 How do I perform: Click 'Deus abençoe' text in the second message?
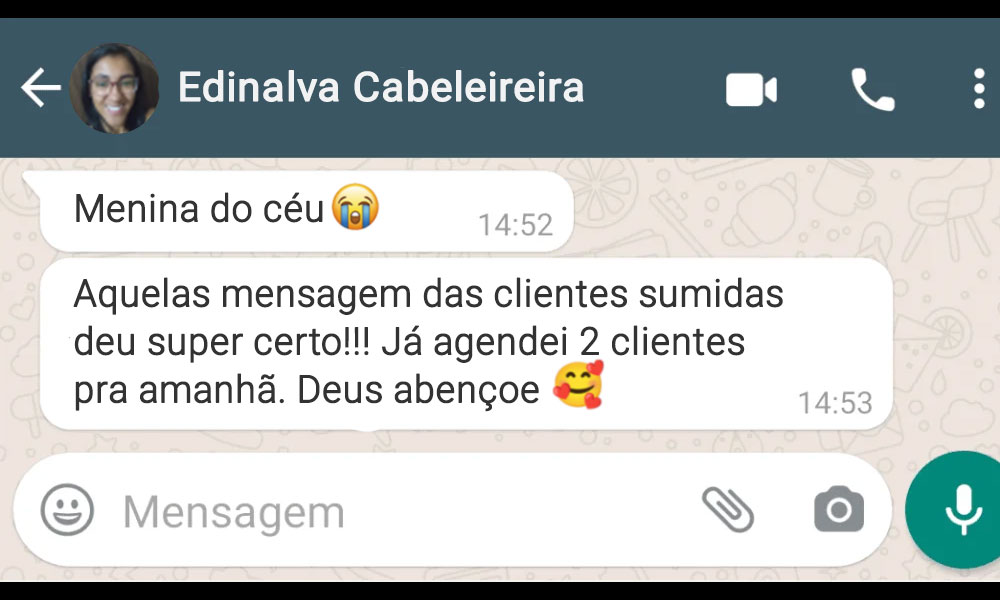[418, 390]
